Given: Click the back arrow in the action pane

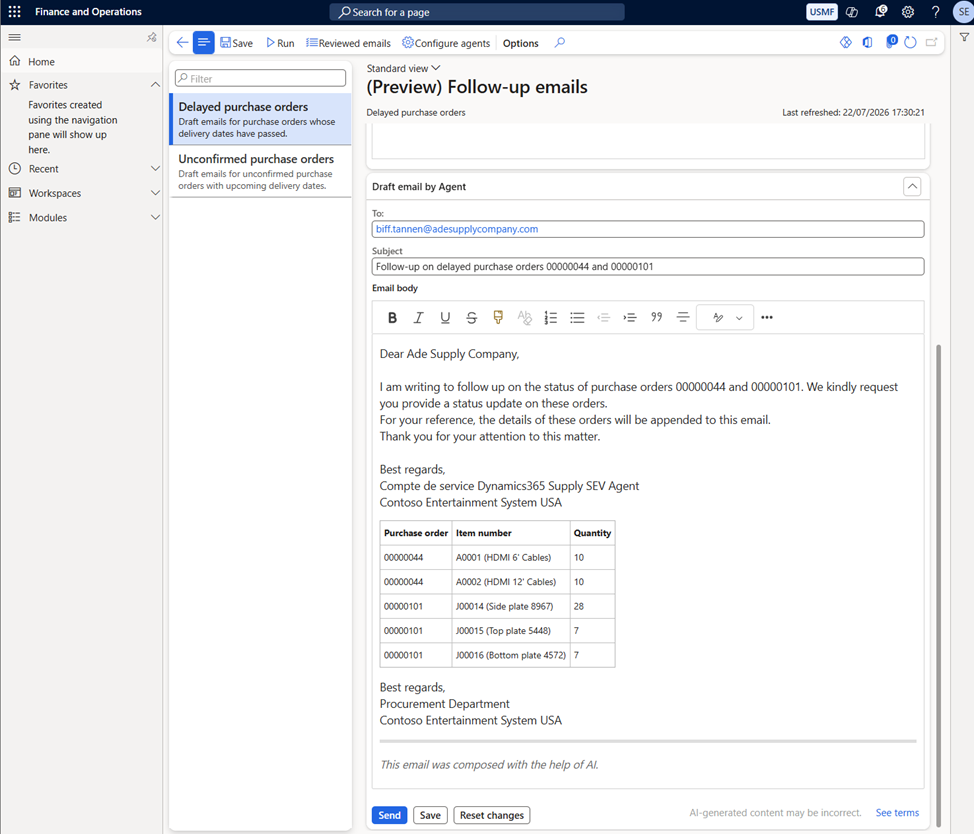Looking at the screenshot, I should pyautogui.click(x=182, y=43).
